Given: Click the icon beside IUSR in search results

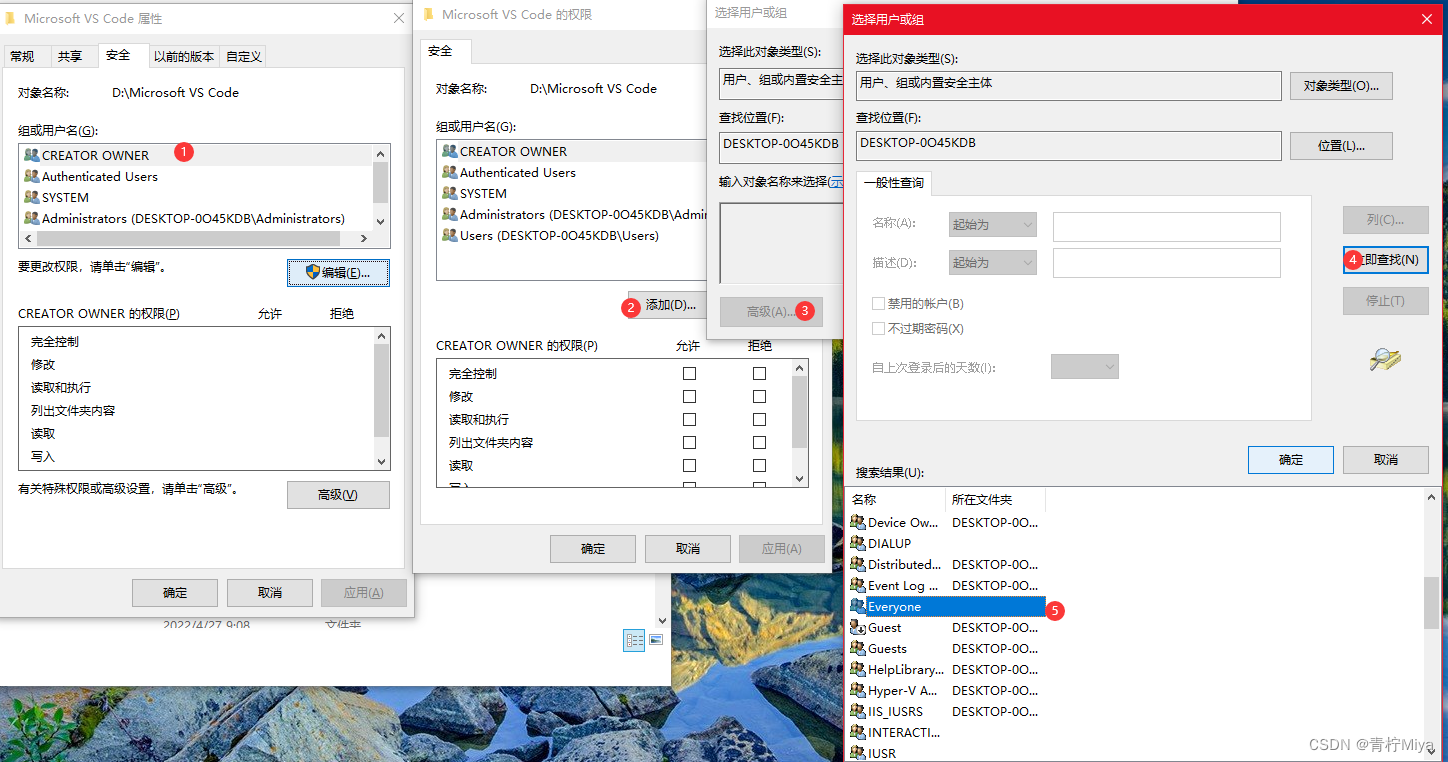Looking at the screenshot, I should coord(857,753).
